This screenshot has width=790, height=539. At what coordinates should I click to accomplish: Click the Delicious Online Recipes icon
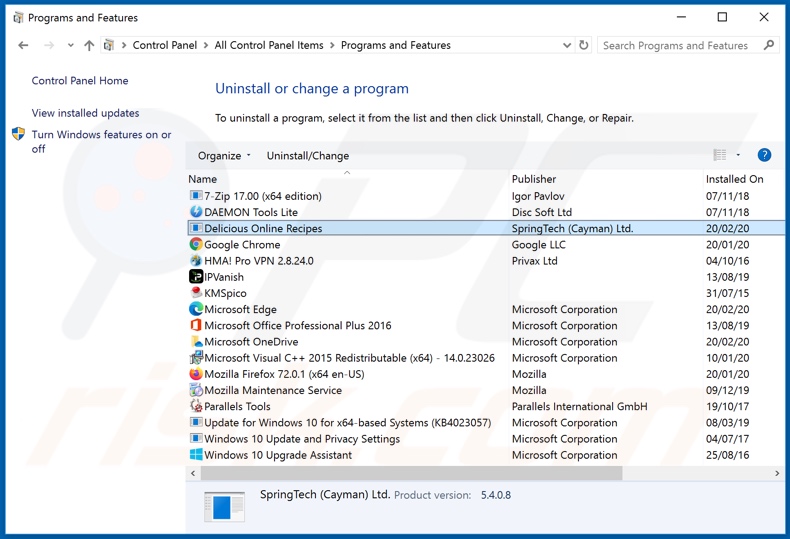(195, 228)
